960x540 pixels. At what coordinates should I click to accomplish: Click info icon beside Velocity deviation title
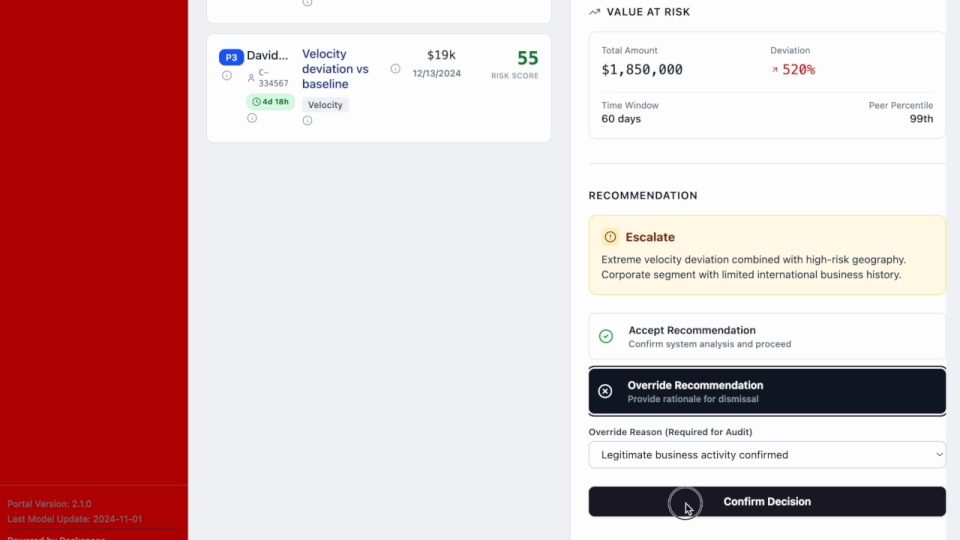click(x=395, y=69)
